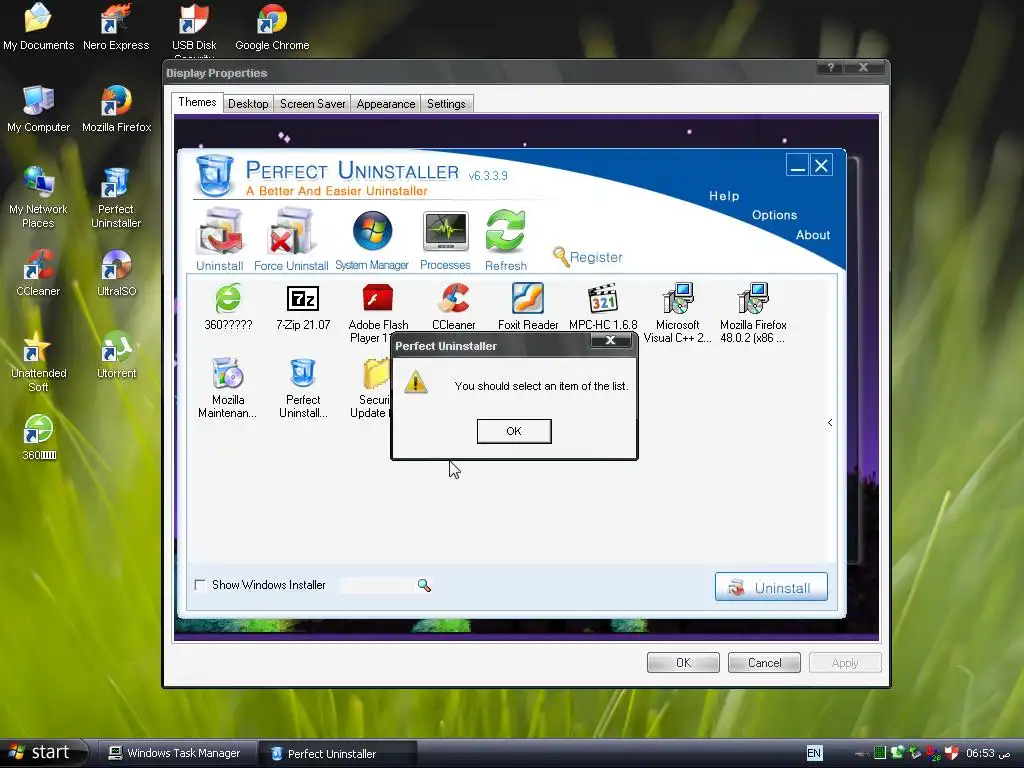Open System Manager
This screenshot has height=768, width=1024.
click(x=372, y=239)
